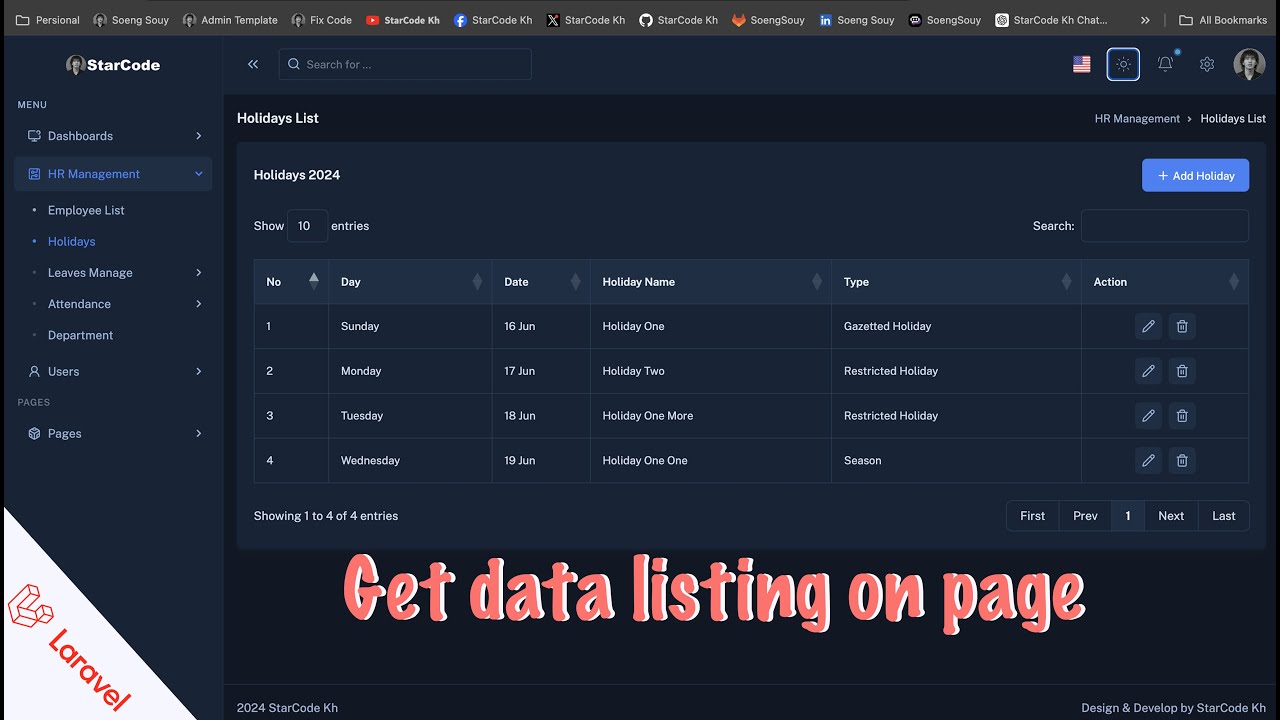1280x720 pixels.
Task: Sort table by Type column
Action: point(956,282)
